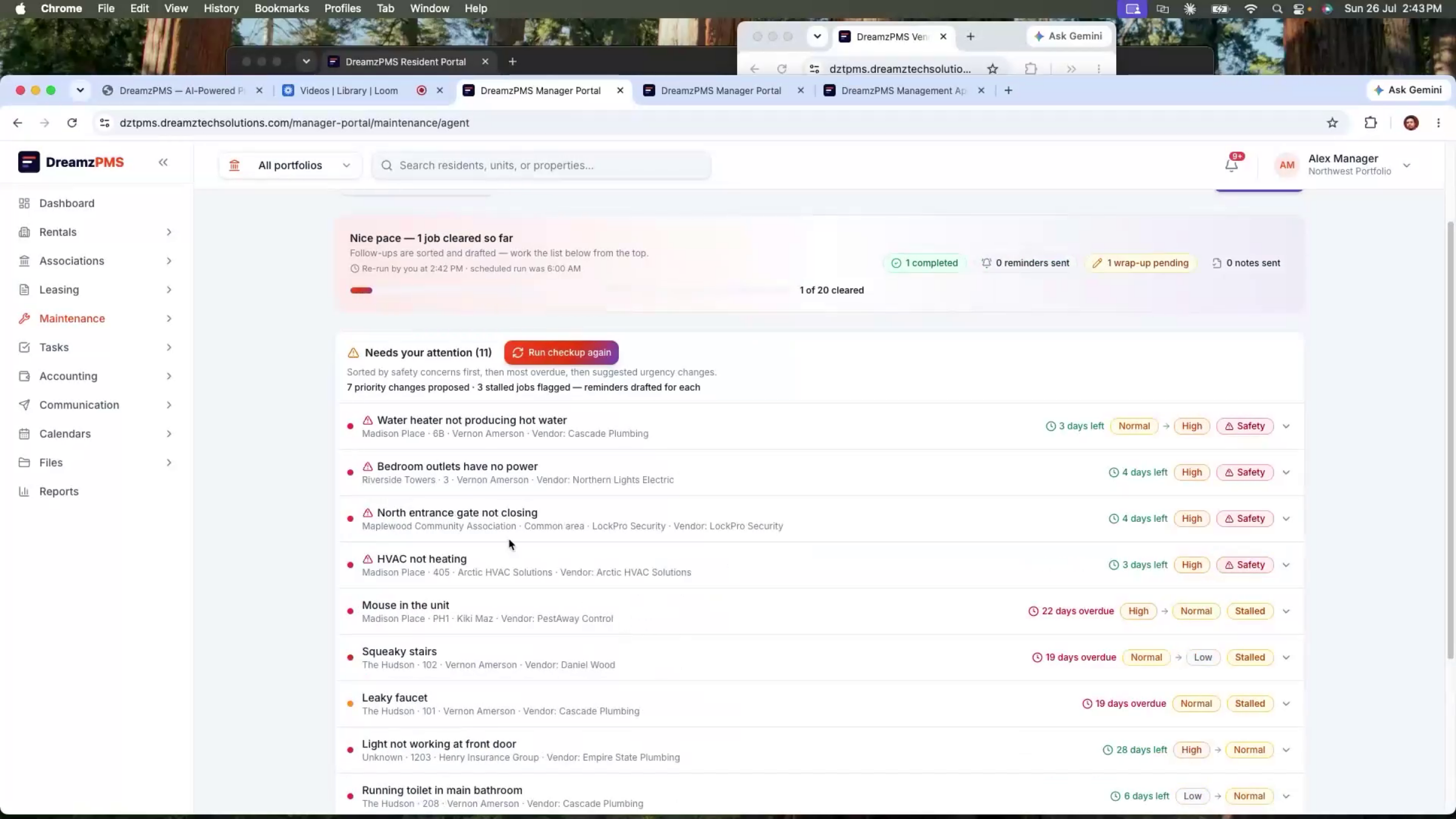Click the DreamzPMS Resident Portal background tab
1456x819 pixels.
(405, 61)
